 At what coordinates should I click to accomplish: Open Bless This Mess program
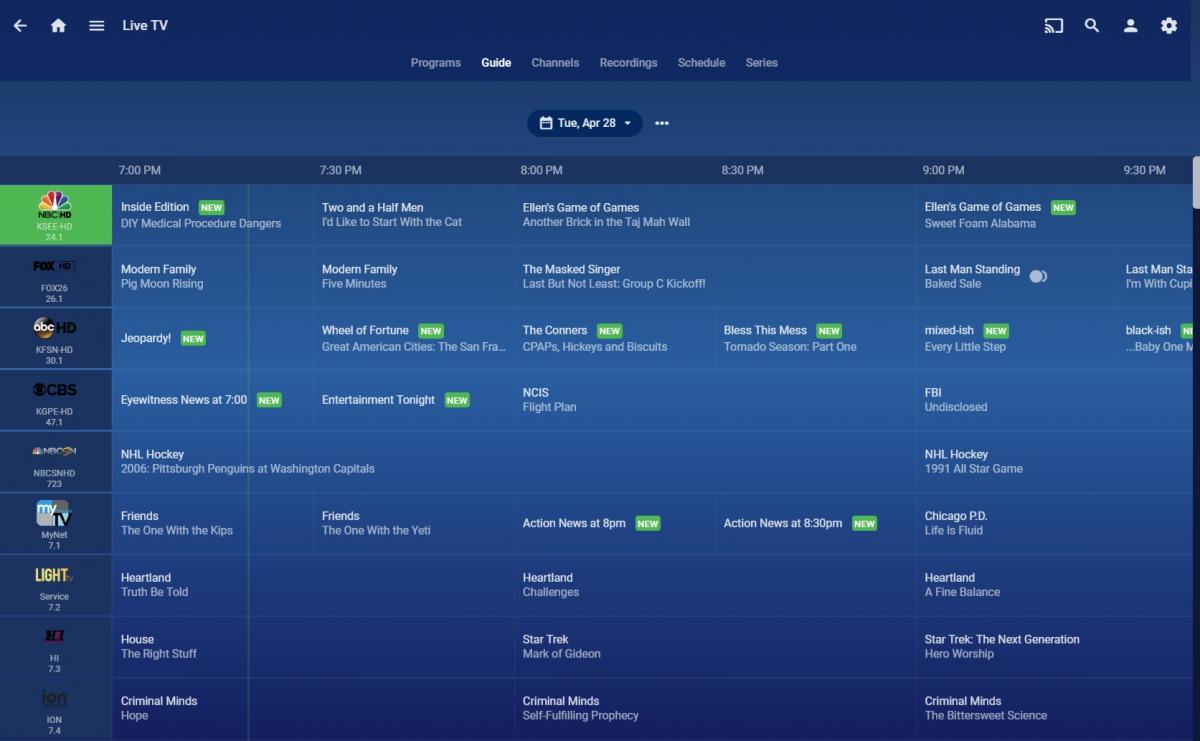click(x=816, y=338)
